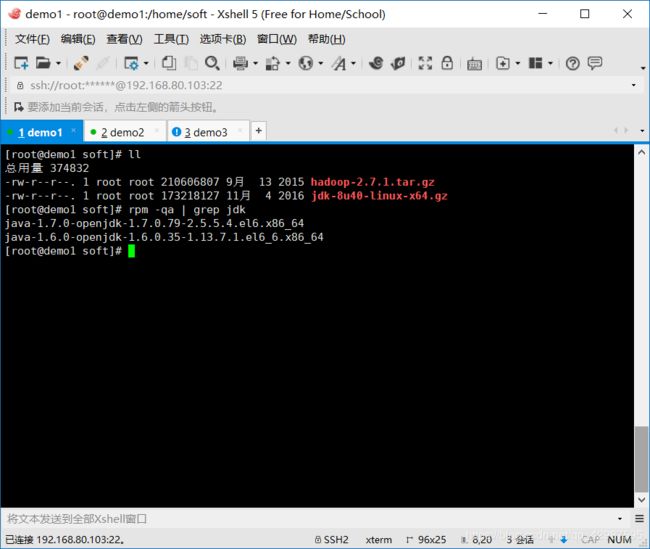Click the blue download arrow in status bar
The height and width of the screenshot is (549, 650).
click(x=564, y=540)
